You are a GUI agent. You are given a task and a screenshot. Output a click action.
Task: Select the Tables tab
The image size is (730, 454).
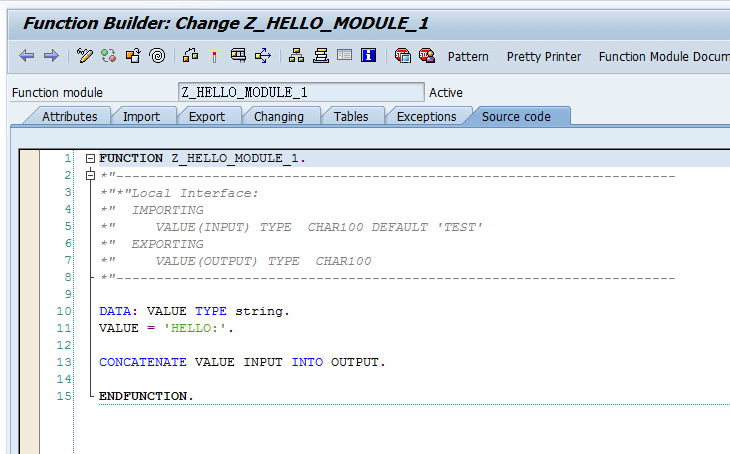click(350, 116)
